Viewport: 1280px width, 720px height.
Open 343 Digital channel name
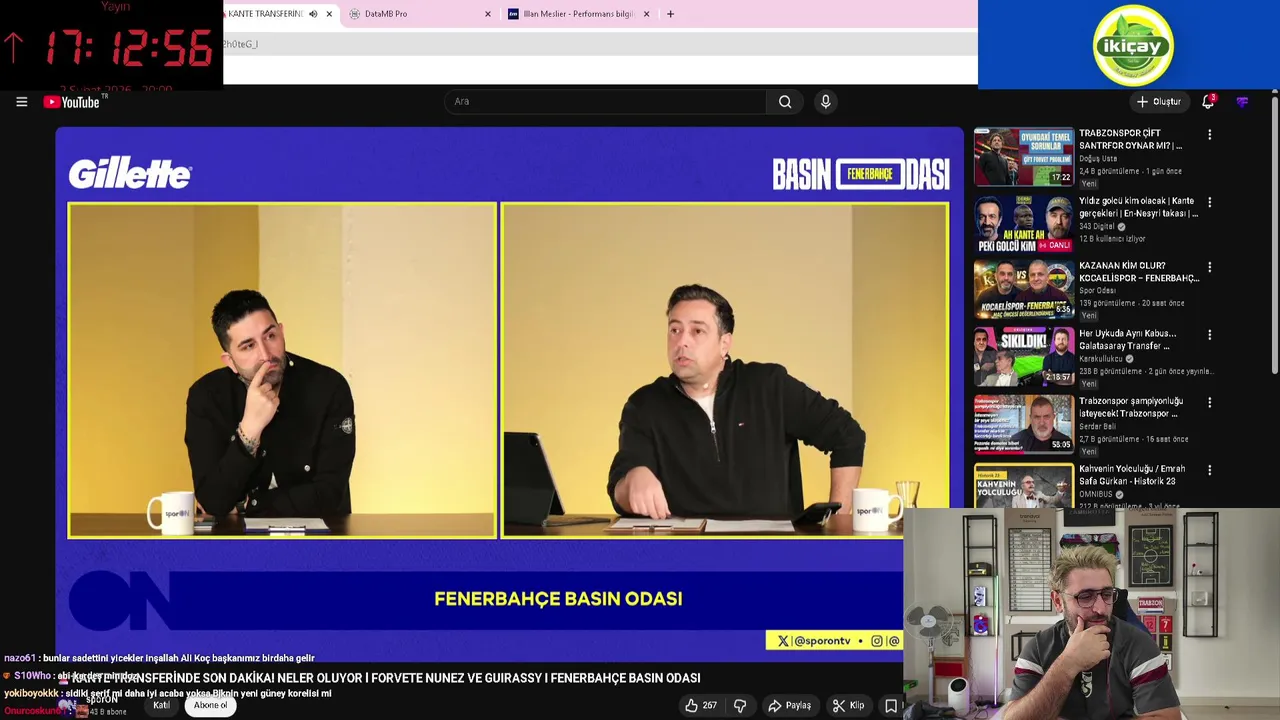coord(1097,227)
